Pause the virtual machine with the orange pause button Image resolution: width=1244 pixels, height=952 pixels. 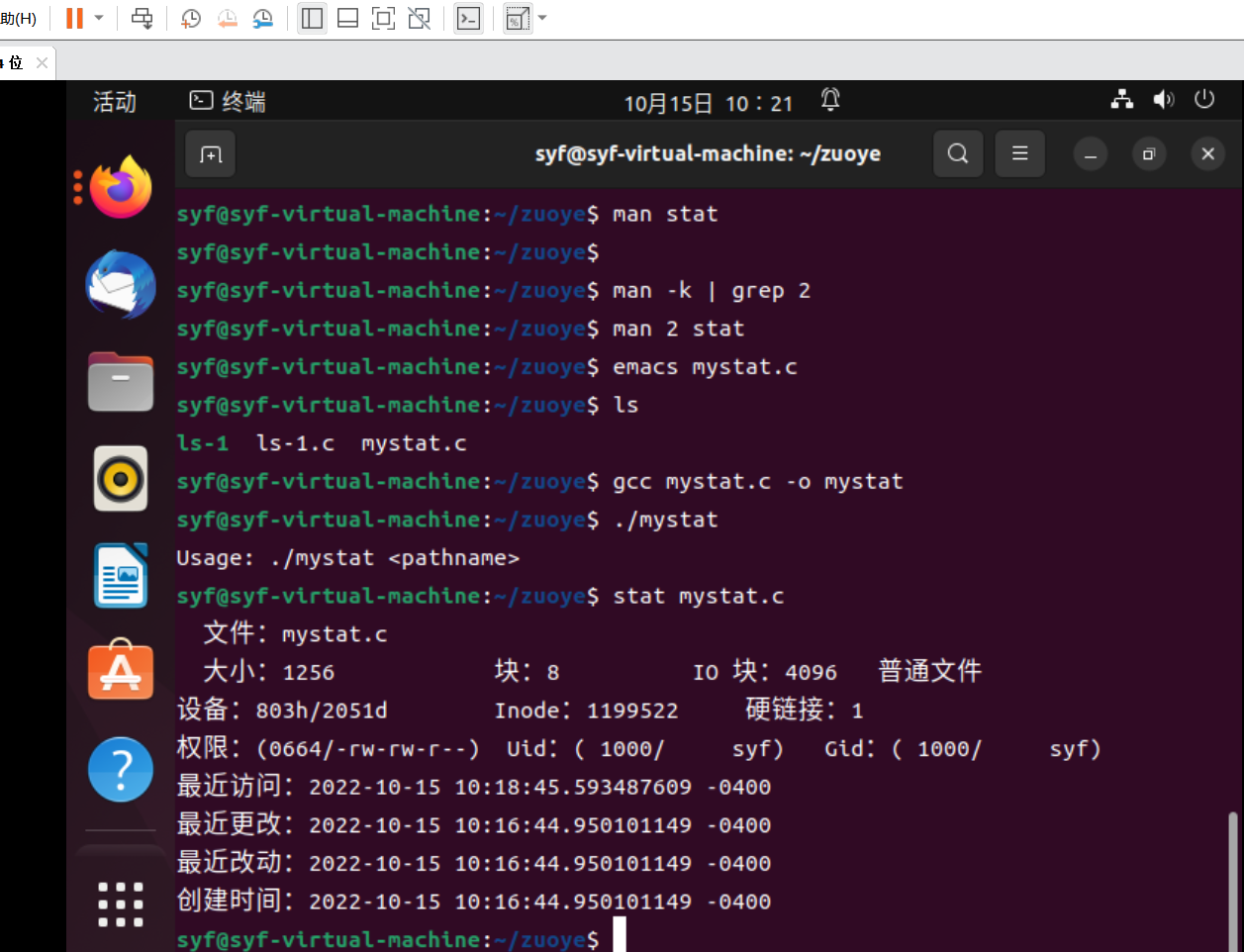pyautogui.click(x=74, y=18)
